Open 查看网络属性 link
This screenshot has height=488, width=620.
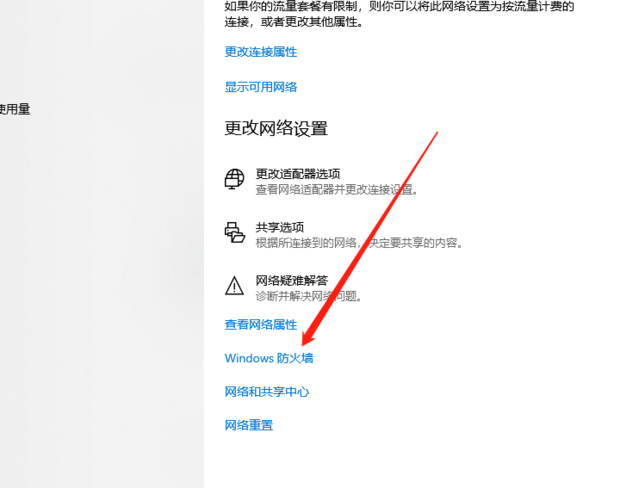point(261,325)
